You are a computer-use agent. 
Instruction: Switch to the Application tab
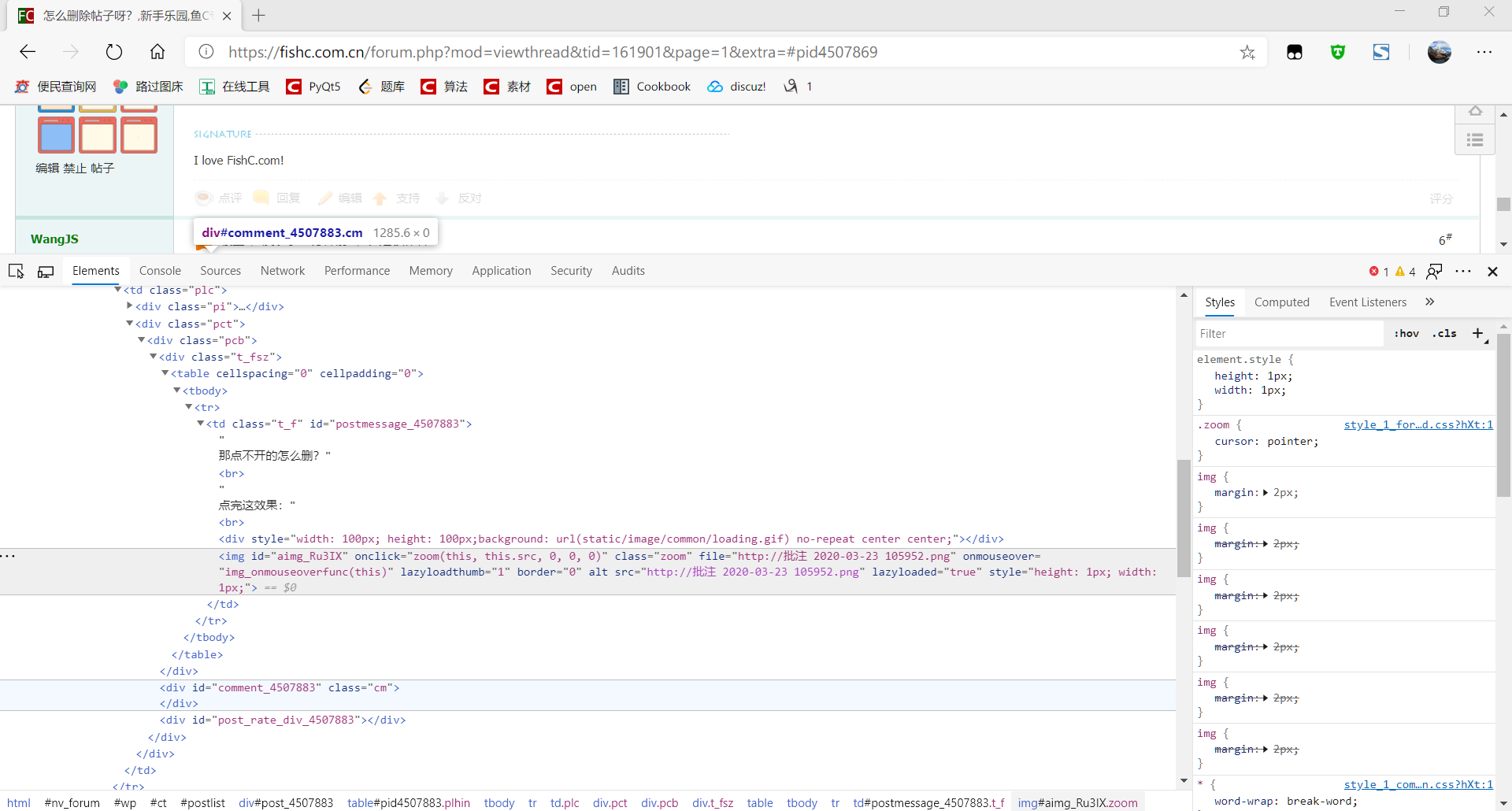[502, 271]
